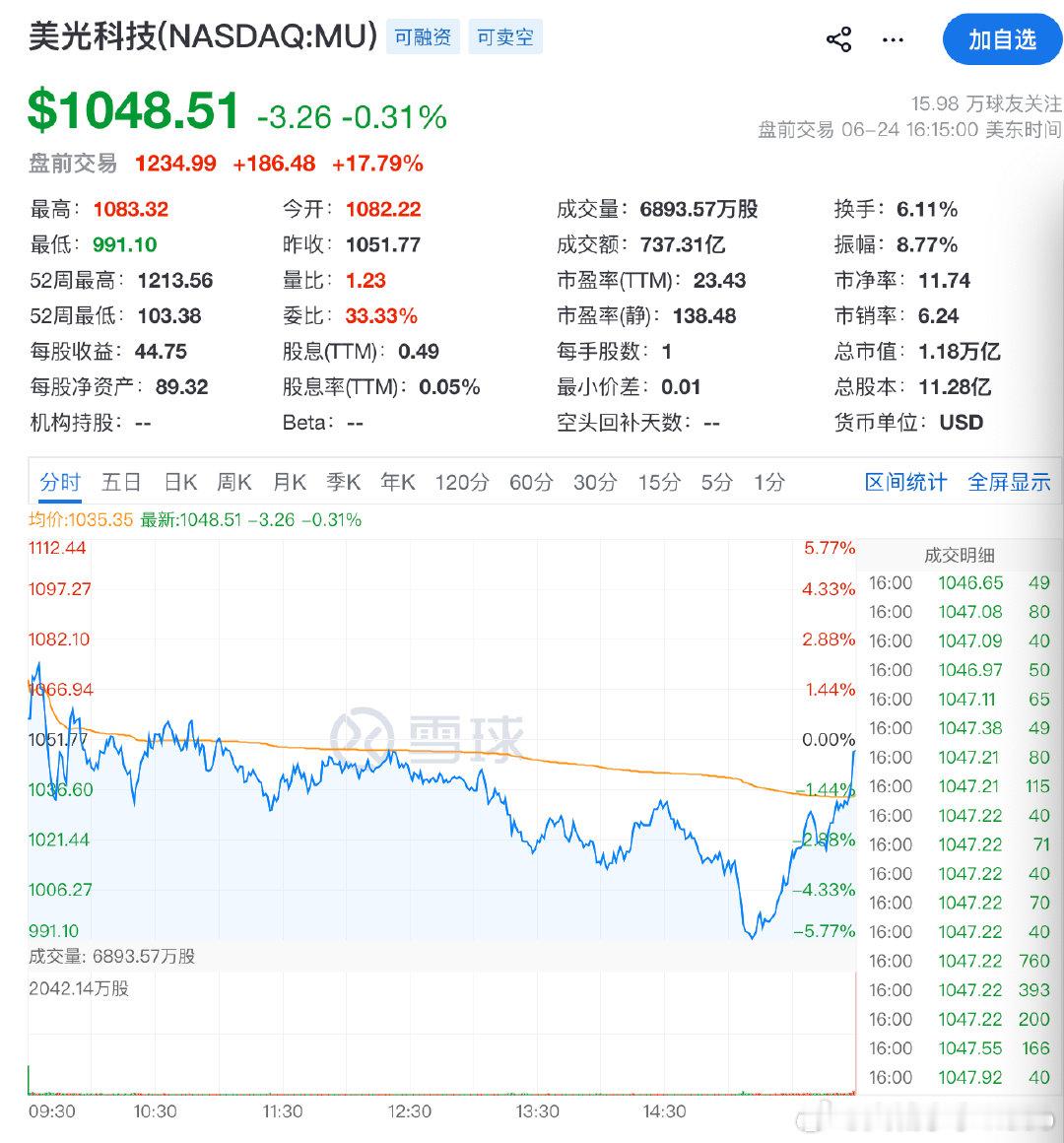Click the 股息率(TTM) value 0.05%

coord(449,386)
